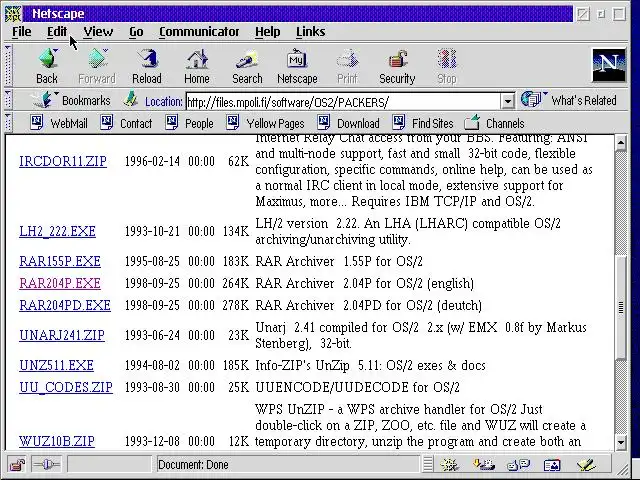
Task: Open Find Sites toolbar shortcut
Action: pos(423,123)
